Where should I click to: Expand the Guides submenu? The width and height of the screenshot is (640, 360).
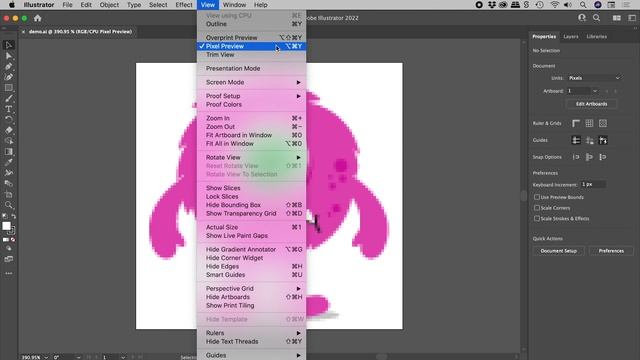coord(251,355)
